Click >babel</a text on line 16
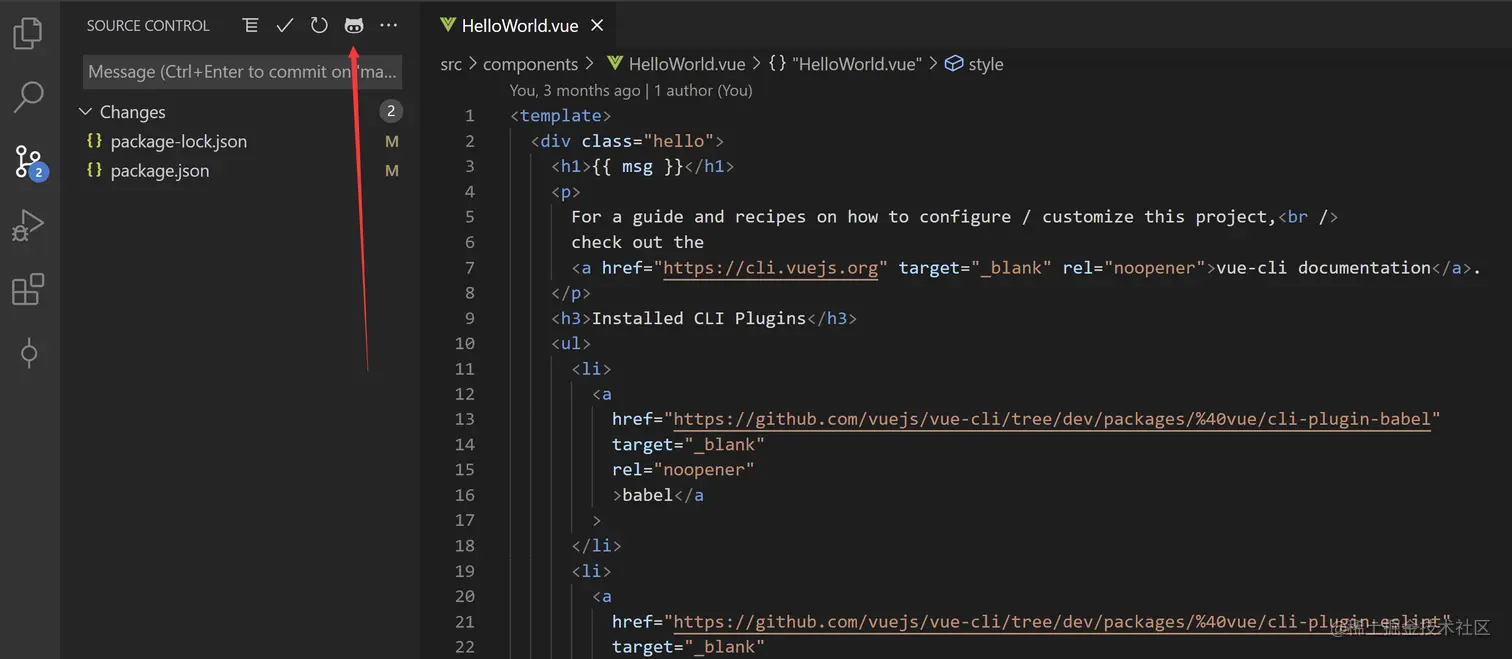 pyautogui.click(x=658, y=495)
